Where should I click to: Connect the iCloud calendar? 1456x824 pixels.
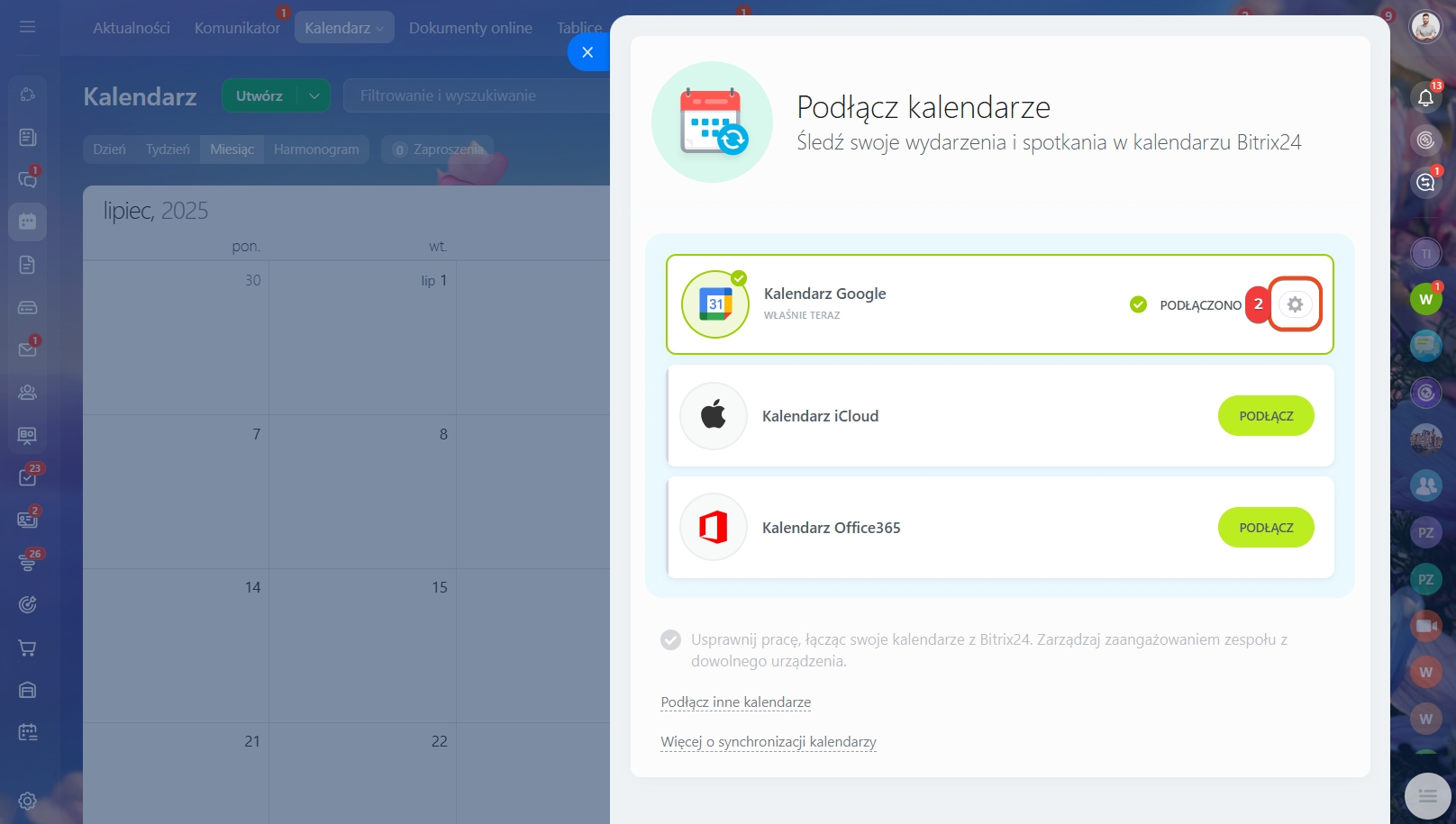(1266, 416)
